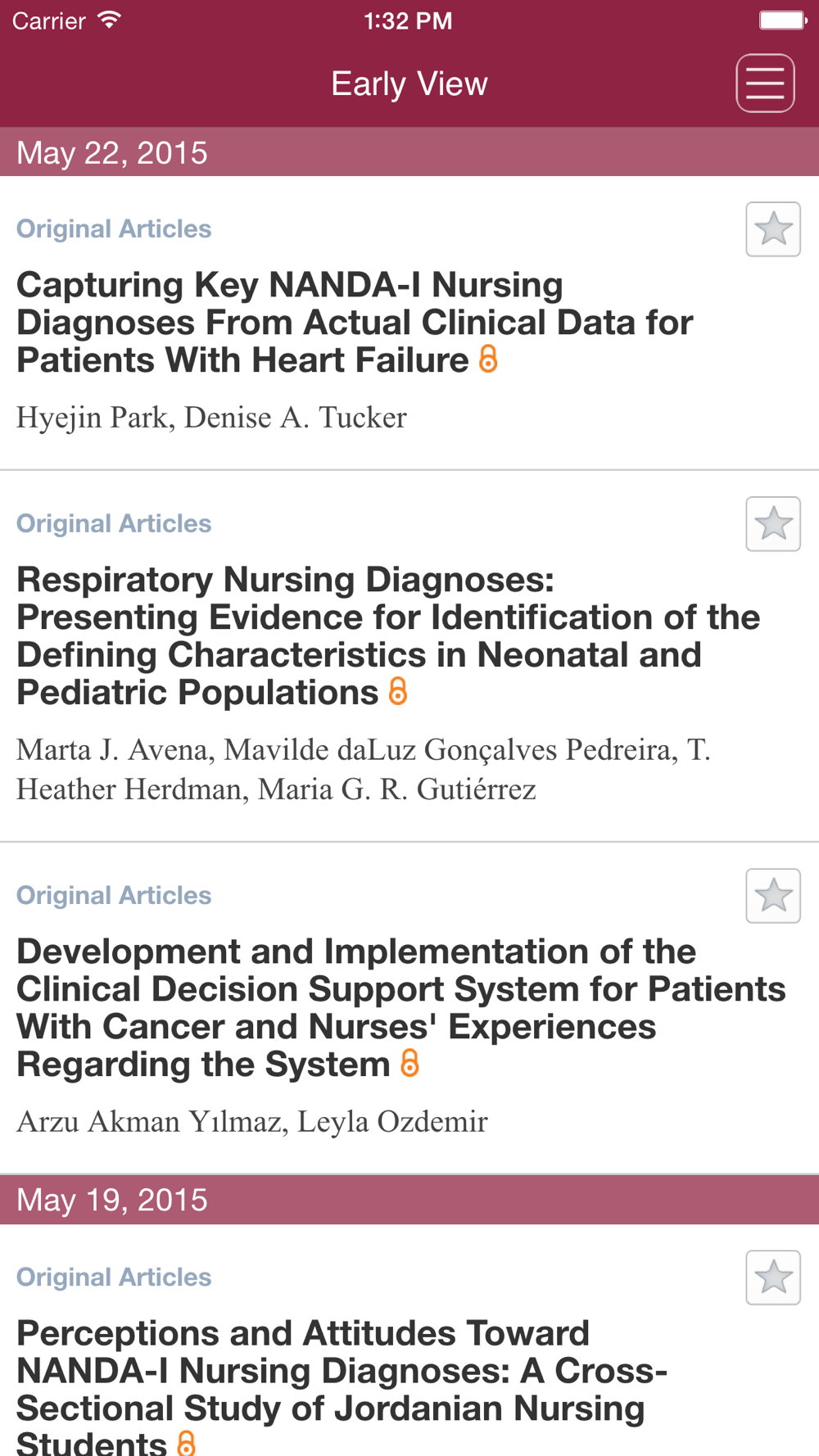
Task: Open Perceptions and Attitudes Toward NANDA-I article
Action: 342,1386
